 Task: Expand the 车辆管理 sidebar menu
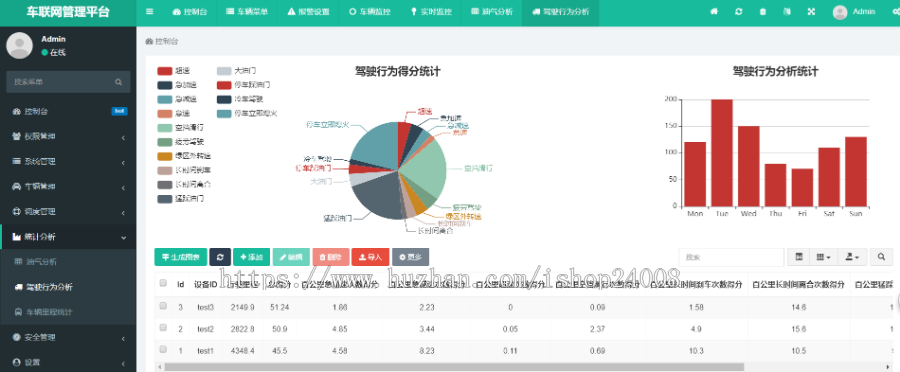pyautogui.click(x=68, y=187)
